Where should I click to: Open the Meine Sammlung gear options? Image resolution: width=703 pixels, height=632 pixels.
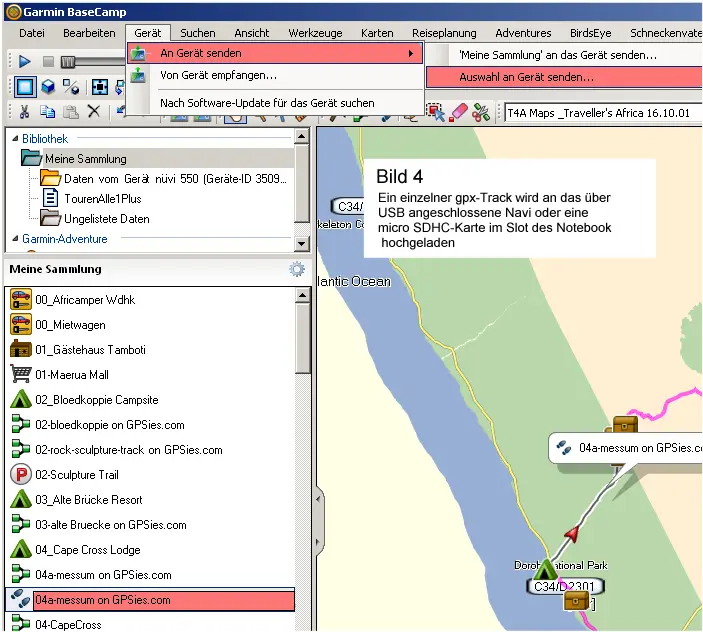[x=297, y=269]
